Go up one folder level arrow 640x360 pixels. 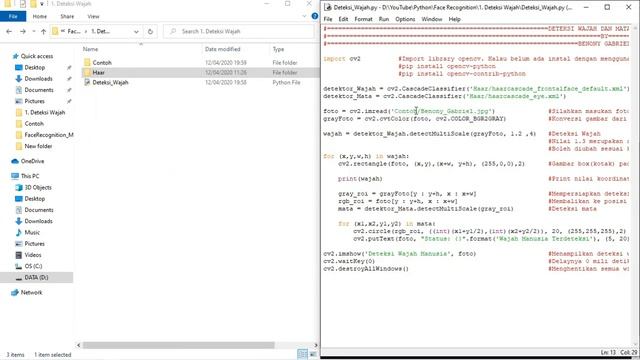tap(43, 31)
